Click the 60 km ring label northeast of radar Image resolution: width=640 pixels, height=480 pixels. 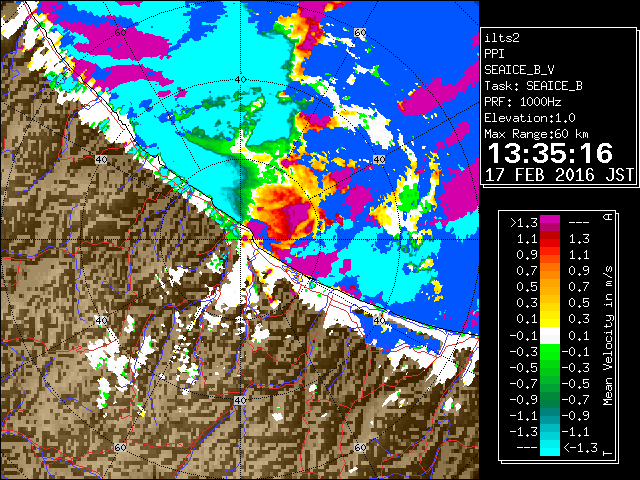click(360, 33)
